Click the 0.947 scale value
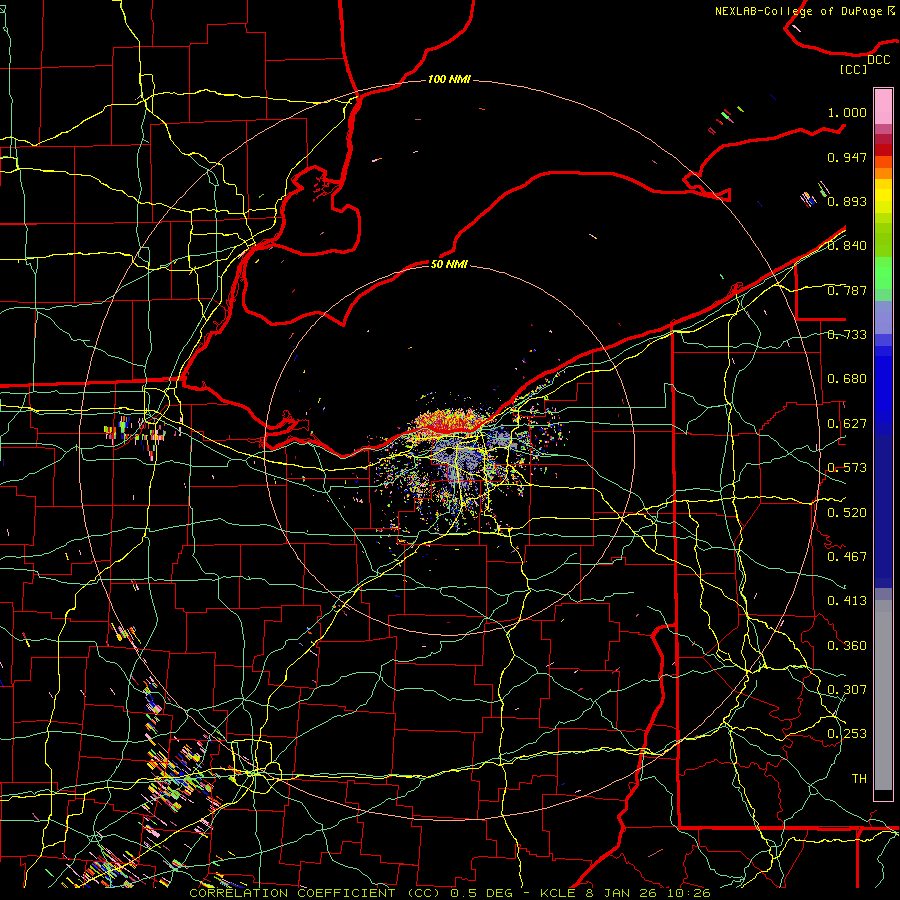This screenshot has width=900, height=900. tap(847, 157)
